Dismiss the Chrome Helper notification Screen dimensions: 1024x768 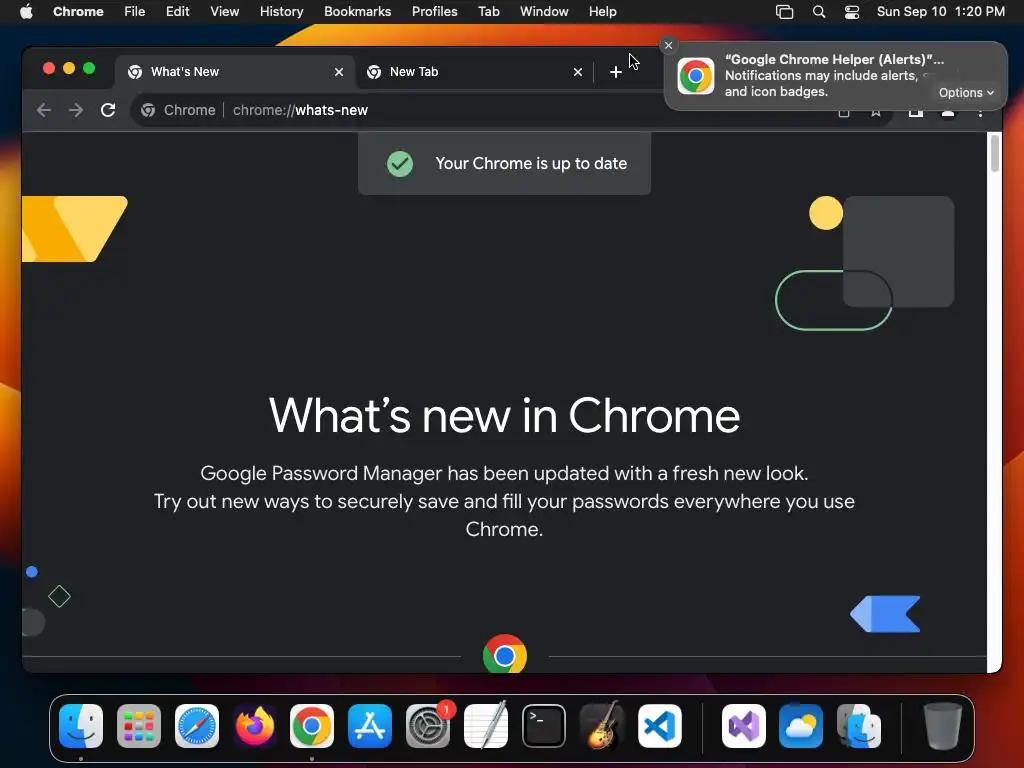[x=668, y=45]
